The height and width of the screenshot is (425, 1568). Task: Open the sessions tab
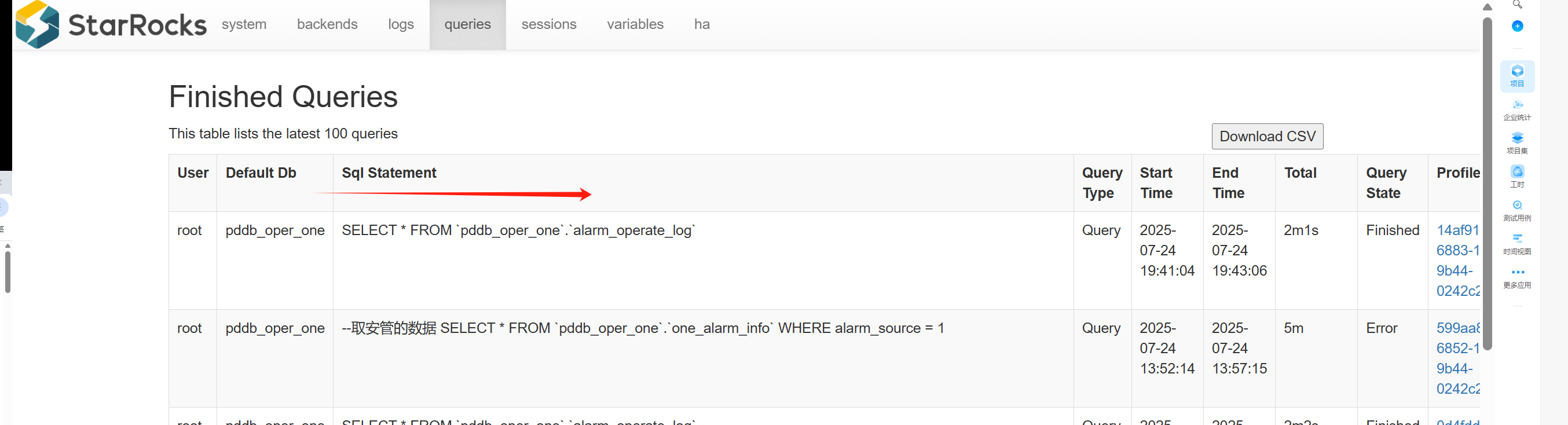[548, 24]
